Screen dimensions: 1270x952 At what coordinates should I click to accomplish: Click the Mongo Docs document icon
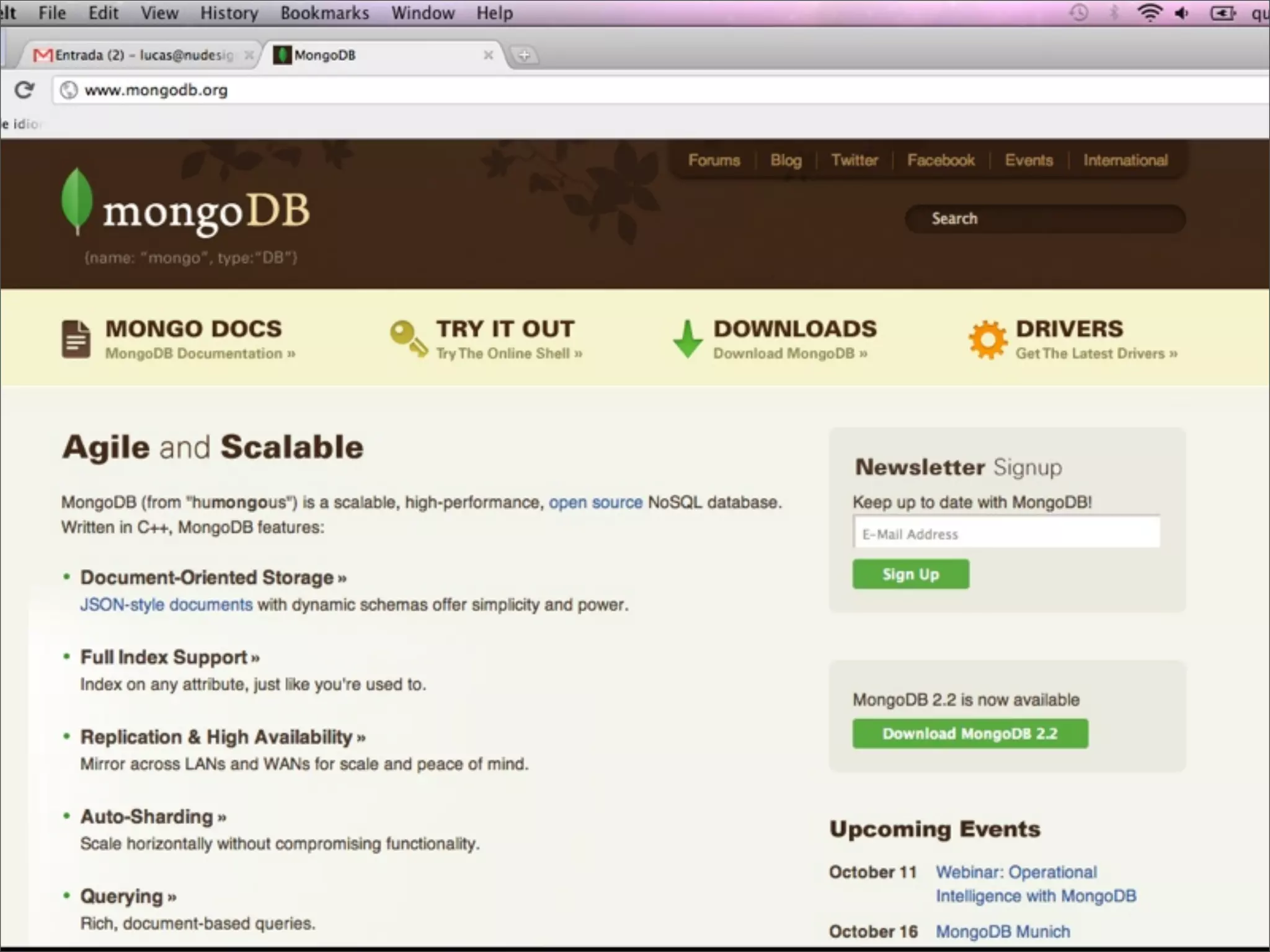coord(76,339)
